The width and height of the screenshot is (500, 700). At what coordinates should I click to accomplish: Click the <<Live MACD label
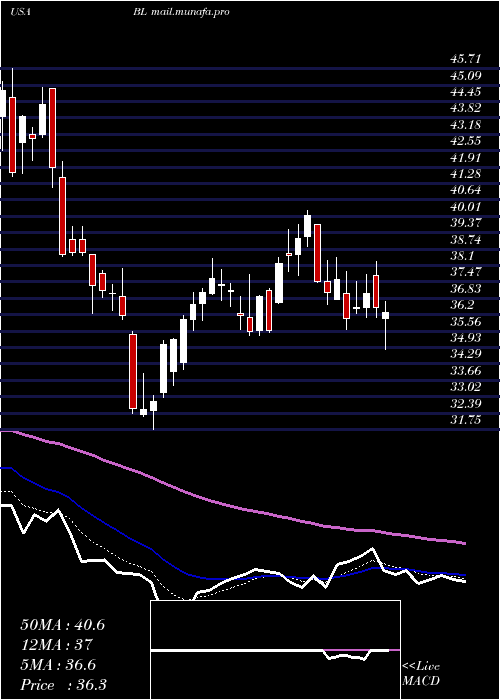point(421,674)
